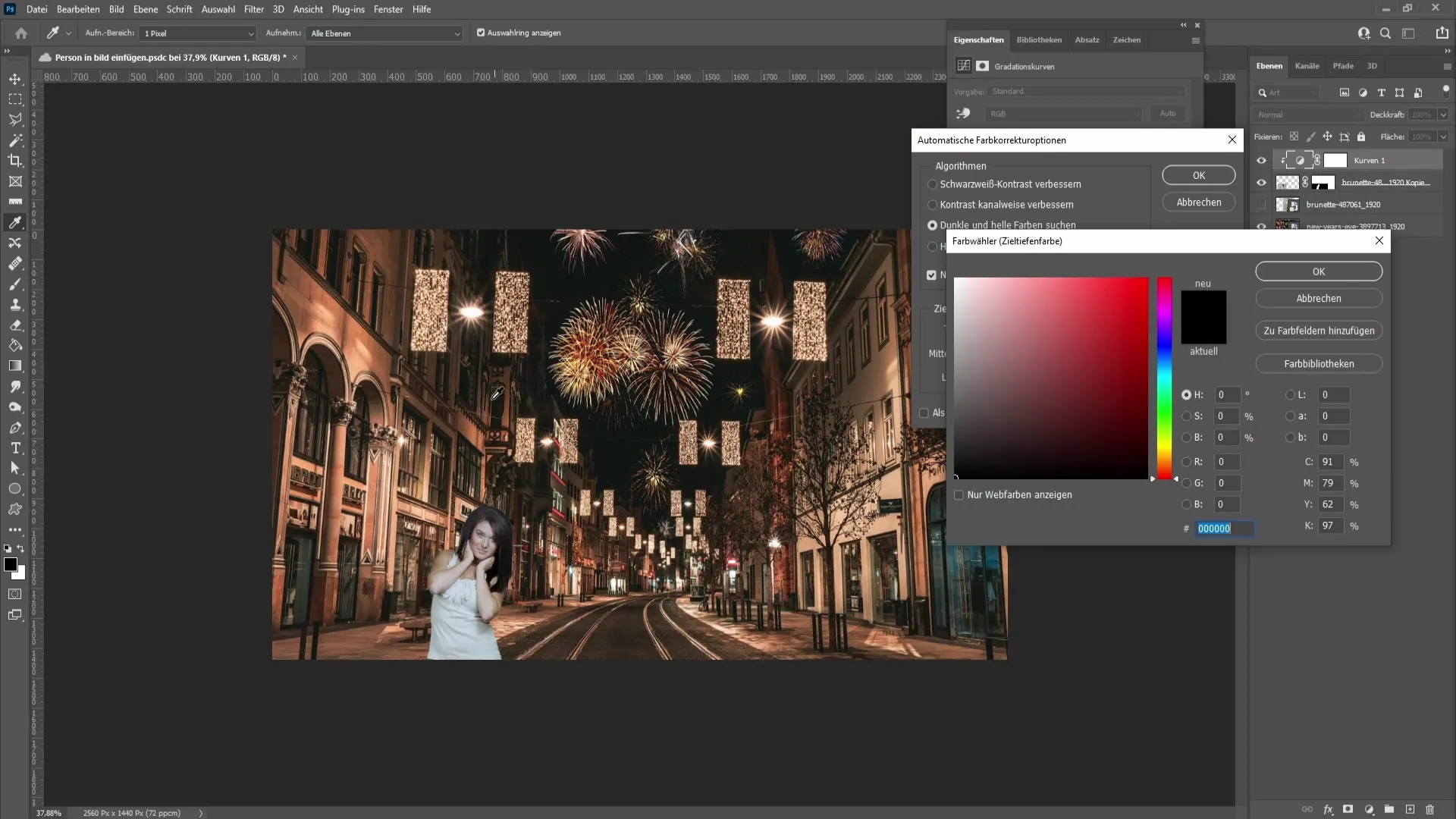This screenshot has width=1456, height=819.
Task: Open the Normal blend mode dropdown
Action: (1308, 115)
